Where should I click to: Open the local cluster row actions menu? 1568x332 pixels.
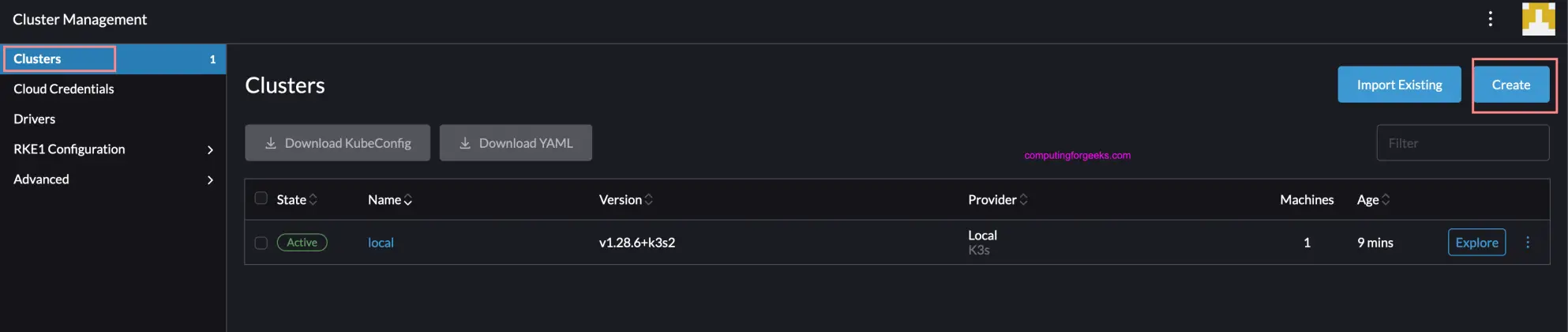(1528, 243)
